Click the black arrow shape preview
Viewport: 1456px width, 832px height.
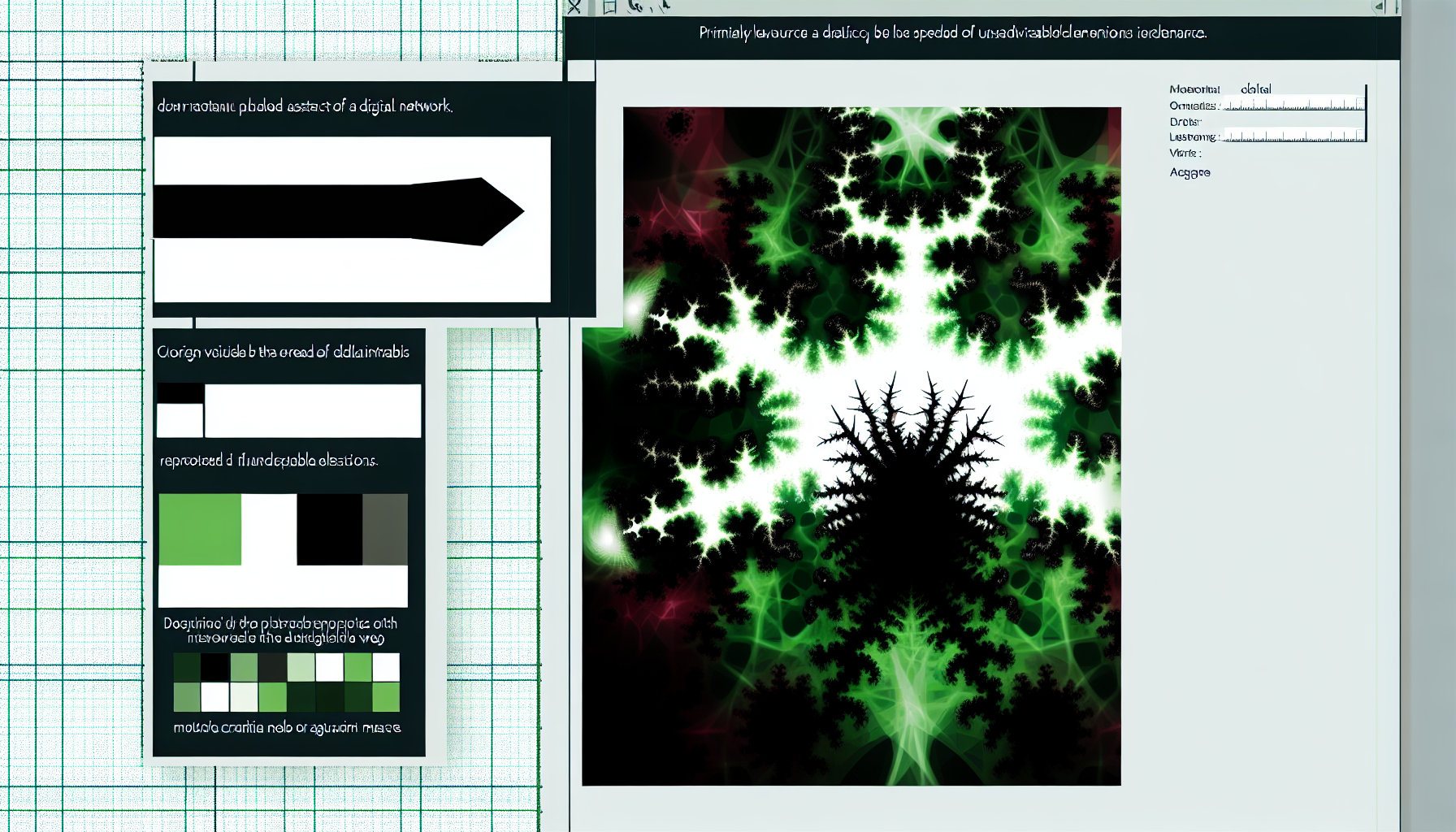(341, 212)
